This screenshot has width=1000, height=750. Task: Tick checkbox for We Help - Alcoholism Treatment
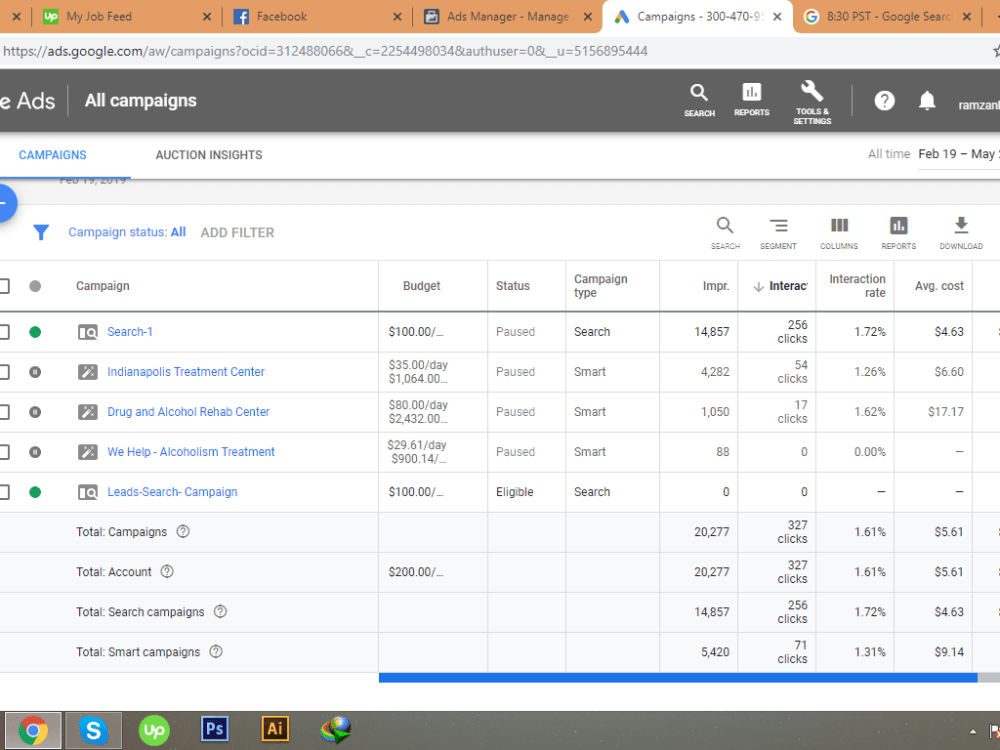(x=4, y=452)
